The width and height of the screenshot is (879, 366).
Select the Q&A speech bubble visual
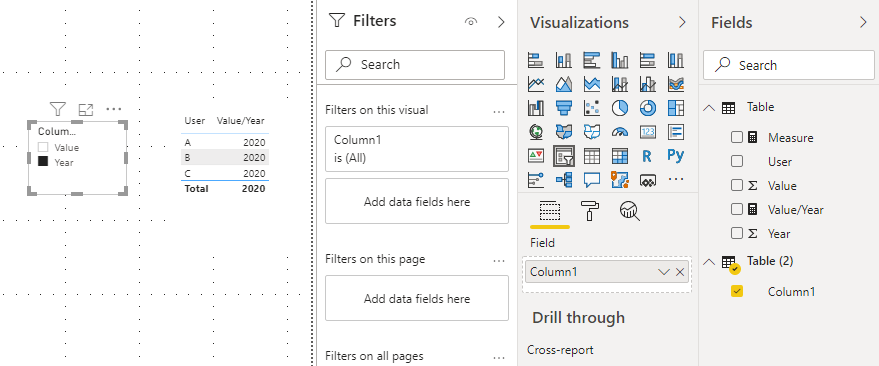point(592,179)
